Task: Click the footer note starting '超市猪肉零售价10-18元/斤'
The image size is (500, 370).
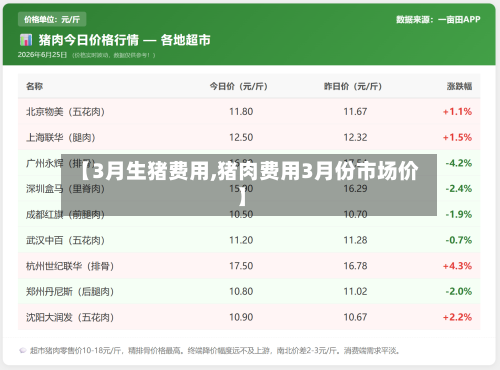Action: (x=215, y=351)
